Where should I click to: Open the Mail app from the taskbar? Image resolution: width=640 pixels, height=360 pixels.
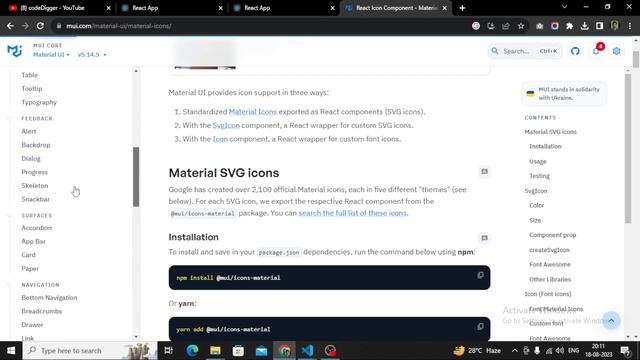[x=261, y=351]
